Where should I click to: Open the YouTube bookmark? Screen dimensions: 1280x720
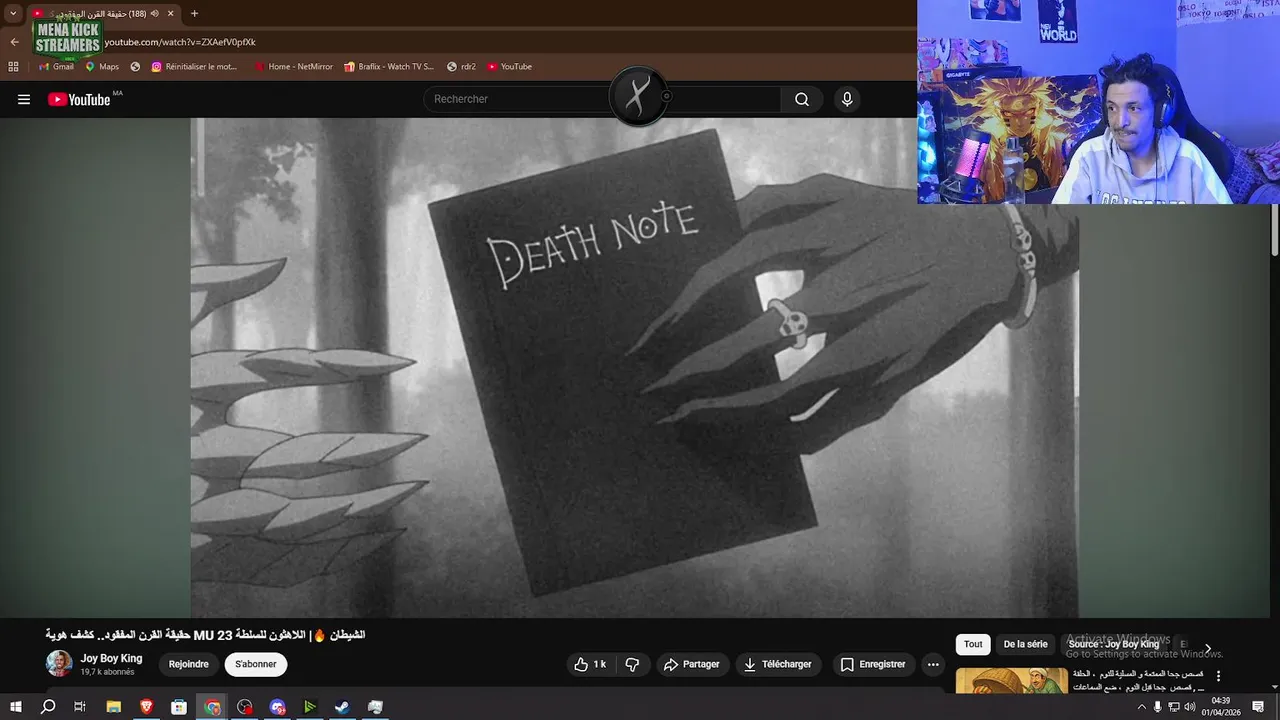click(x=510, y=67)
